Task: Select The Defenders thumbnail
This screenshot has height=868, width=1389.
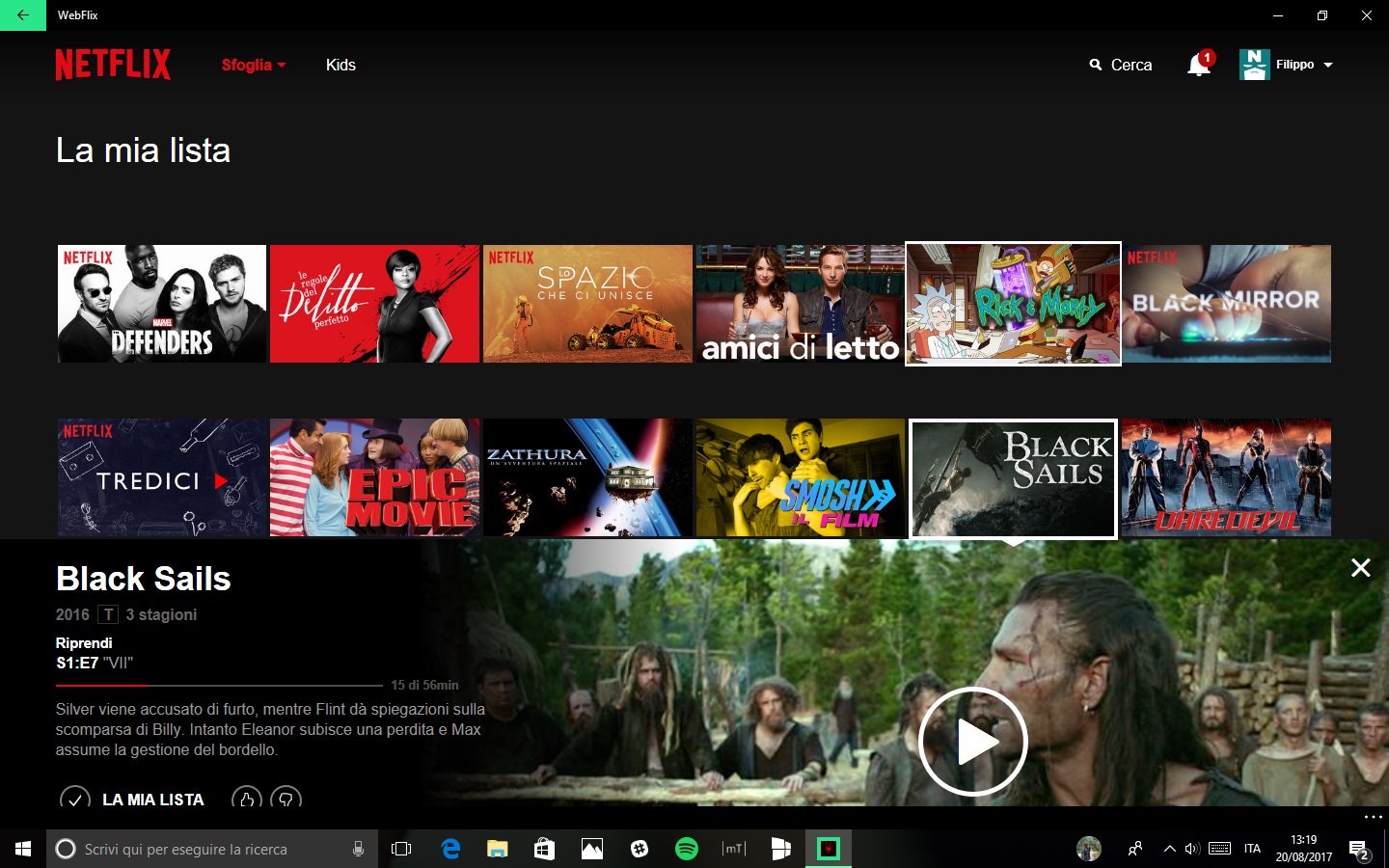Action: coord(162,304)
